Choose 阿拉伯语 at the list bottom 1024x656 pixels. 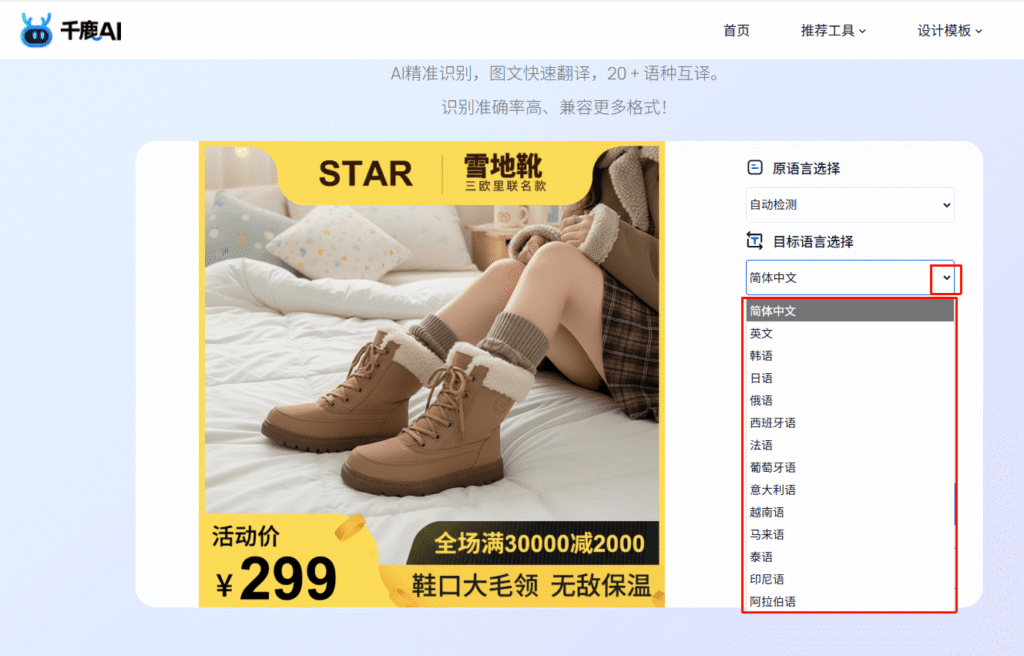[773, 601]
